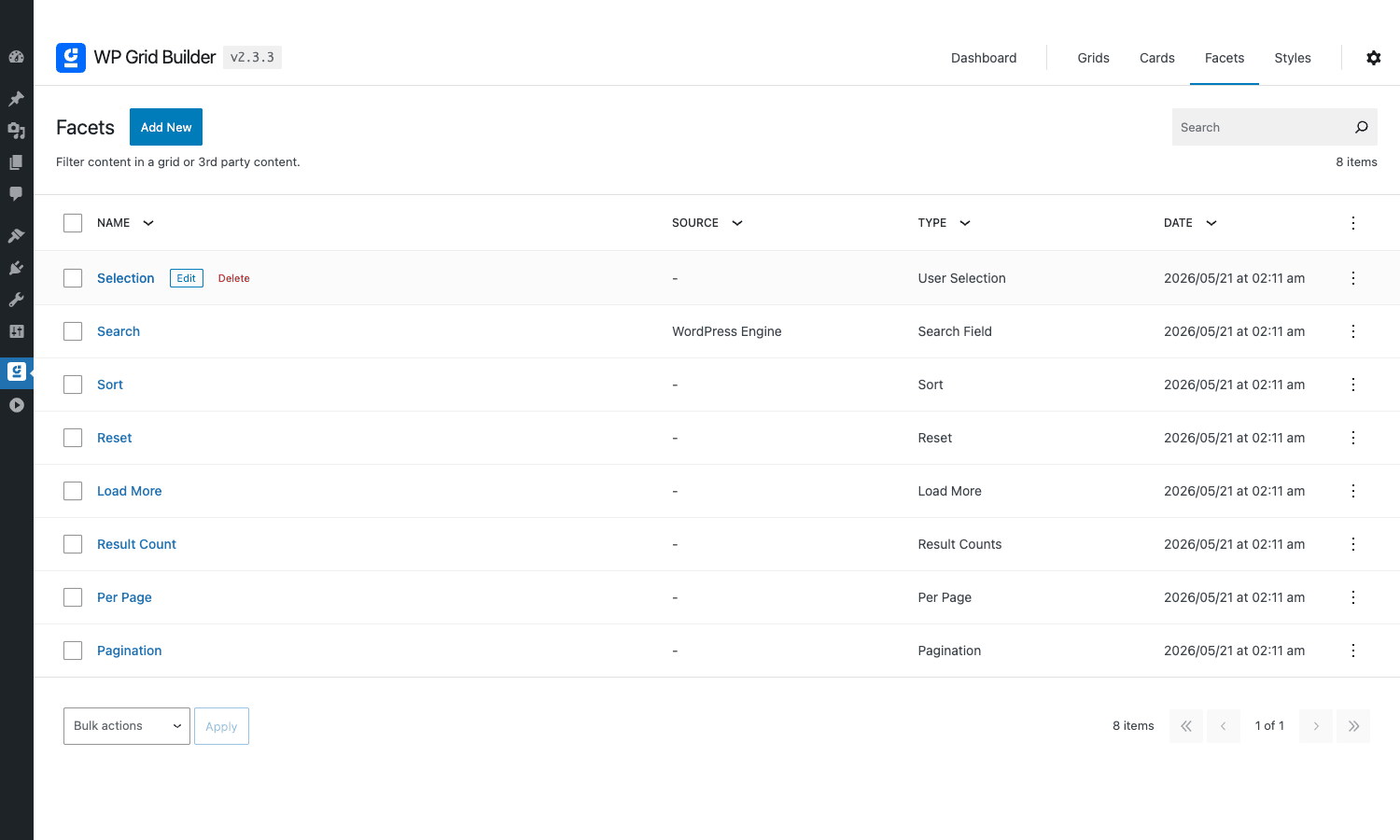Check the Per Page facet checkbox

[73, 597]
